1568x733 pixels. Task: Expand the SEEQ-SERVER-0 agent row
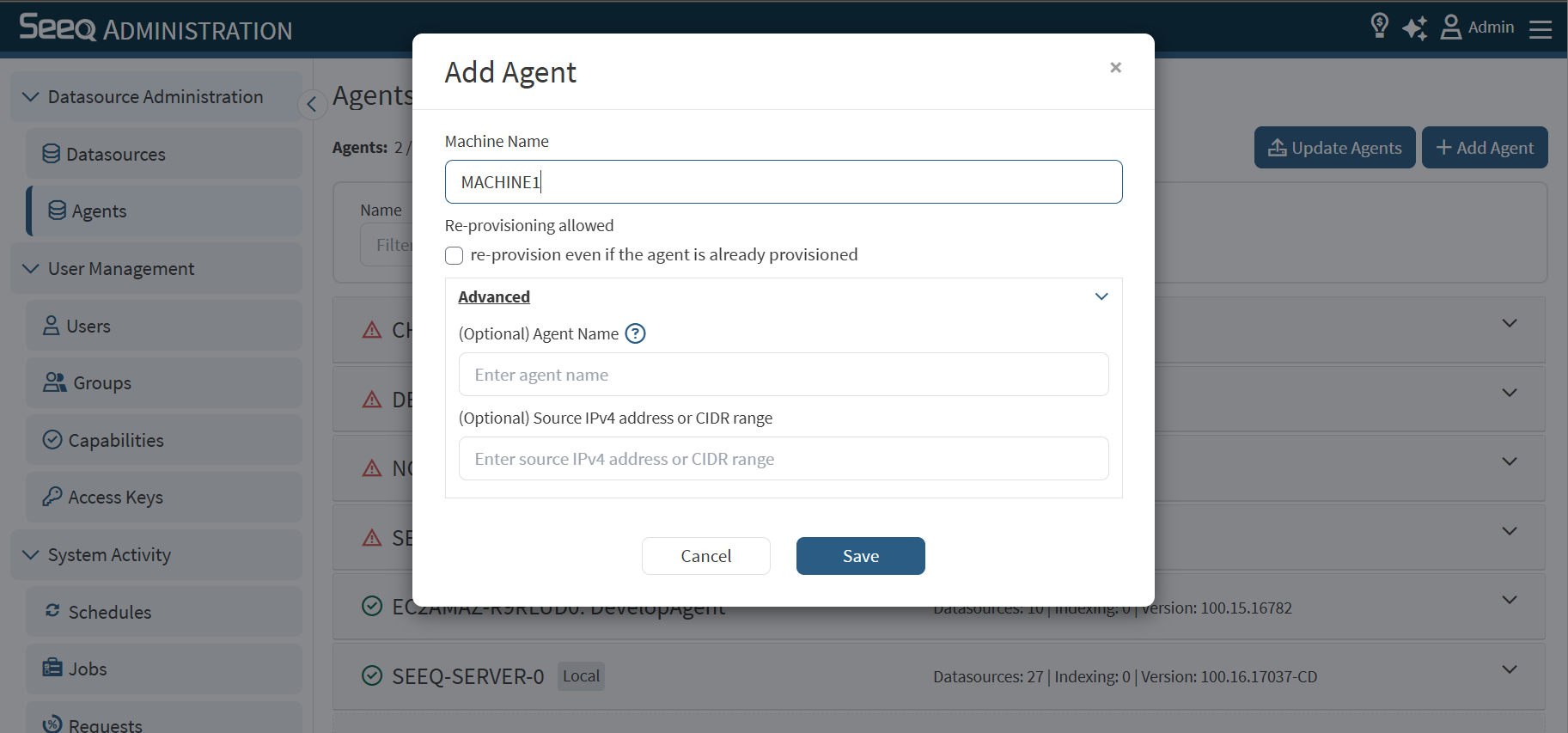coord(1509,669)
